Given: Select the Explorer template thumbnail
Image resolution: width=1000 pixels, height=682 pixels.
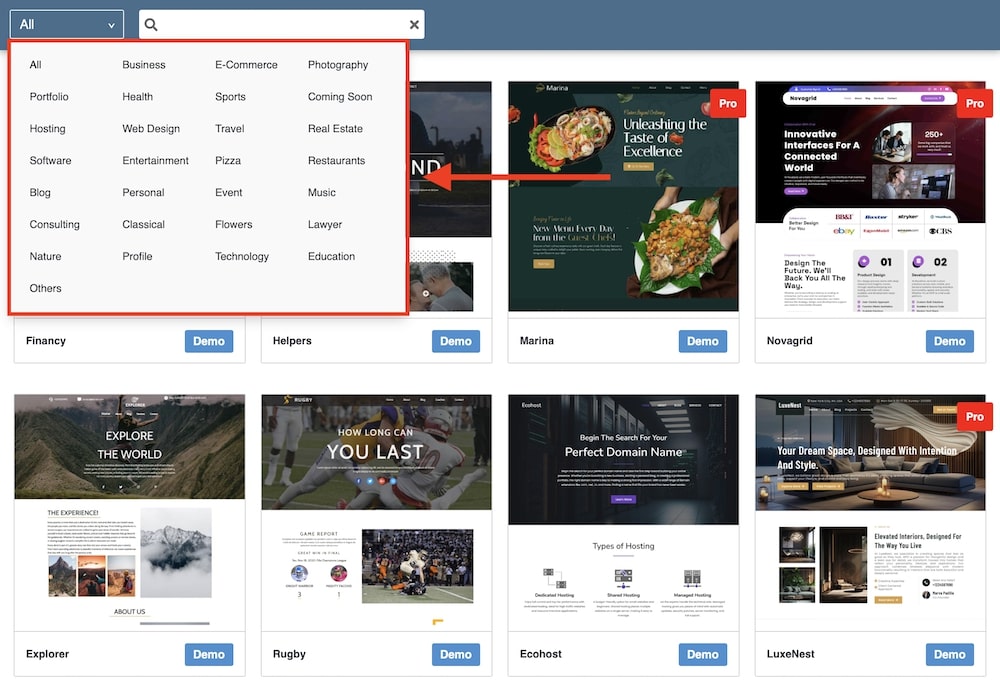Looking at the screenshot, I should [x=129, y=512].
